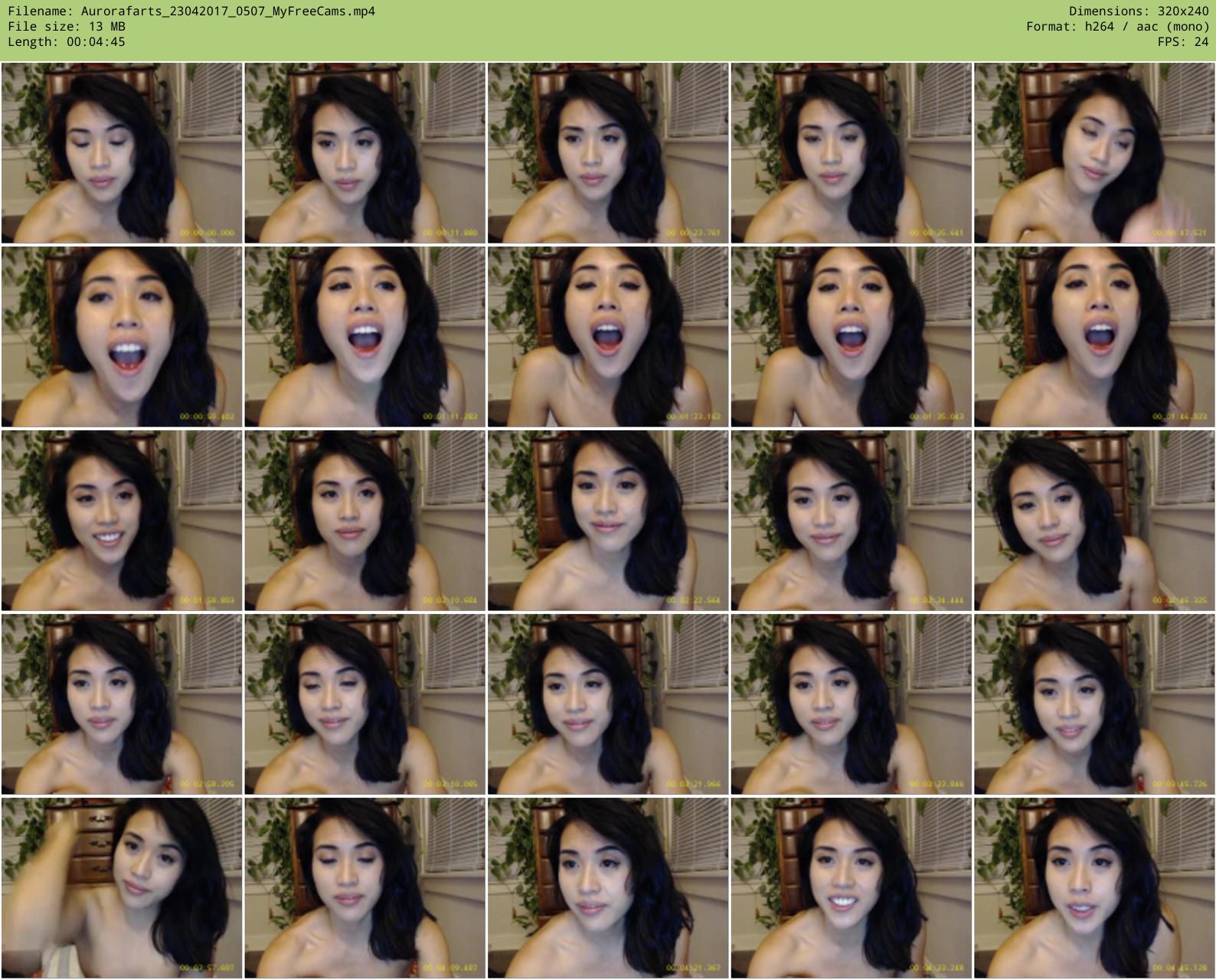Select the smiling frame at 00:01:58.803
The height and width of the screenshot is (980, 1216).
[122, 521]
